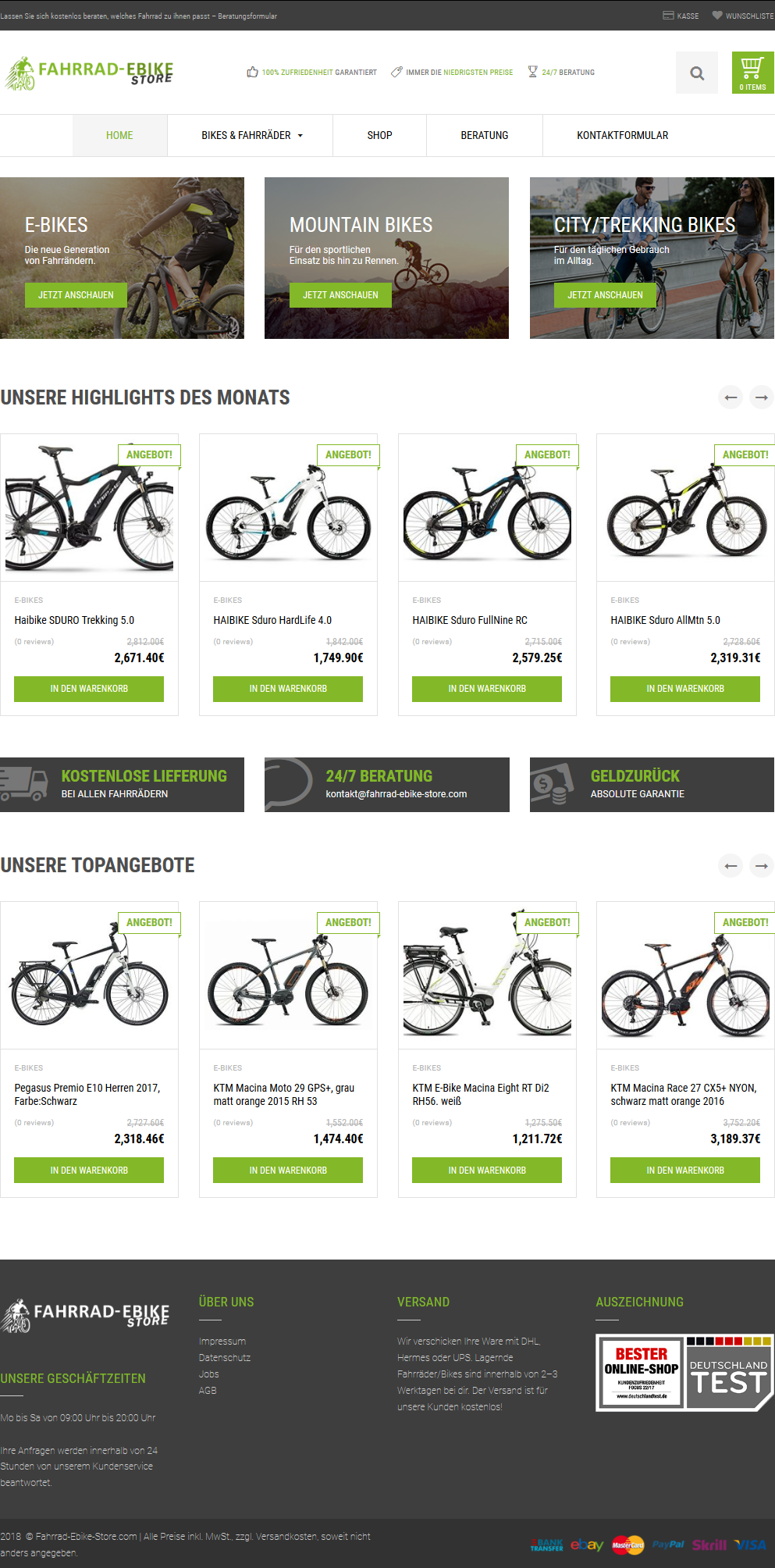775x1568 pixels.
Task: Add KTM Macina Race 27 to Warenkorb
Action: click(x=685, y=1170)
